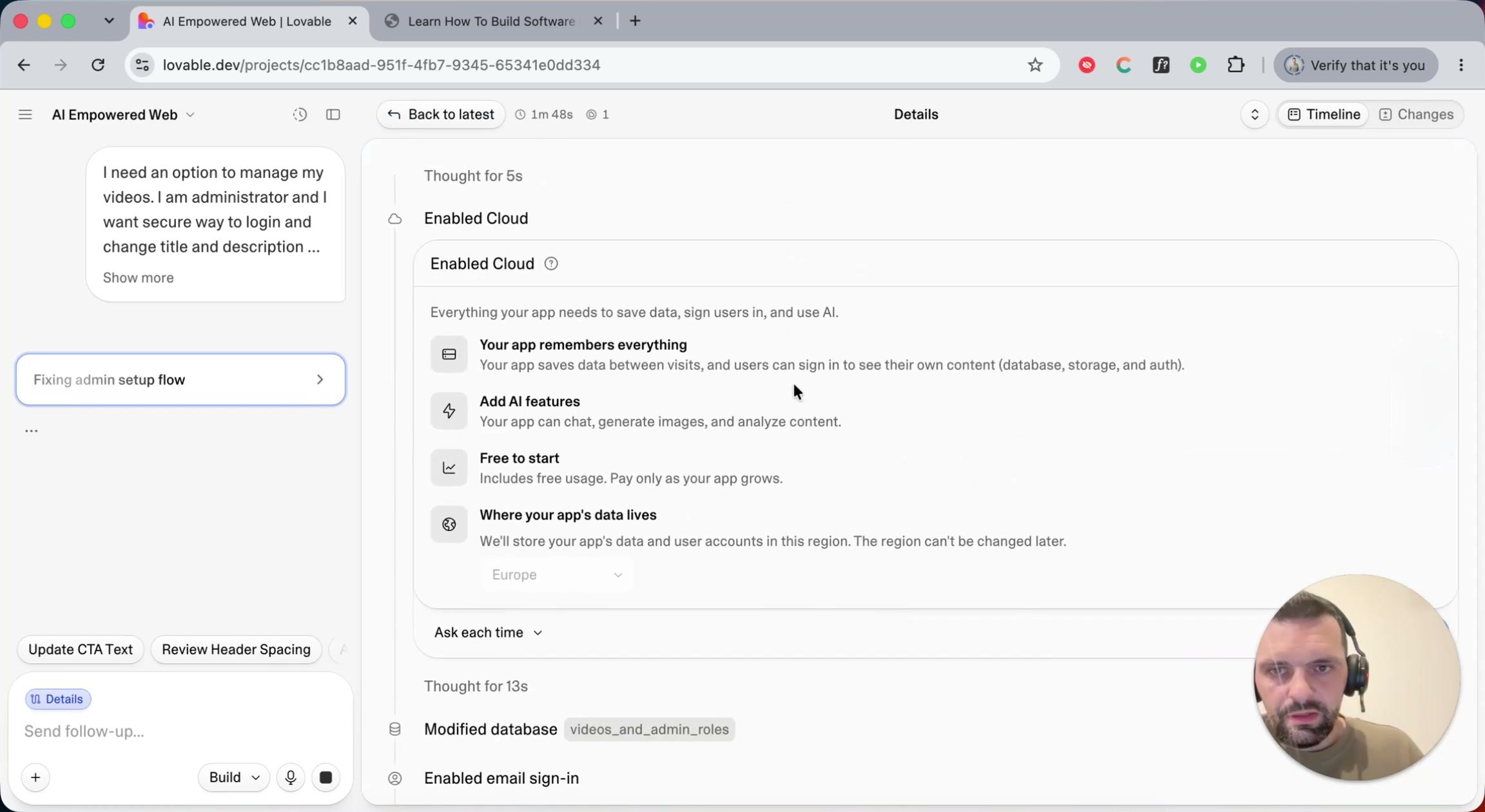This screenshot has height=812, width=1485.
Task: Click the videos_and_admin_roles tag
Action: 650,730
